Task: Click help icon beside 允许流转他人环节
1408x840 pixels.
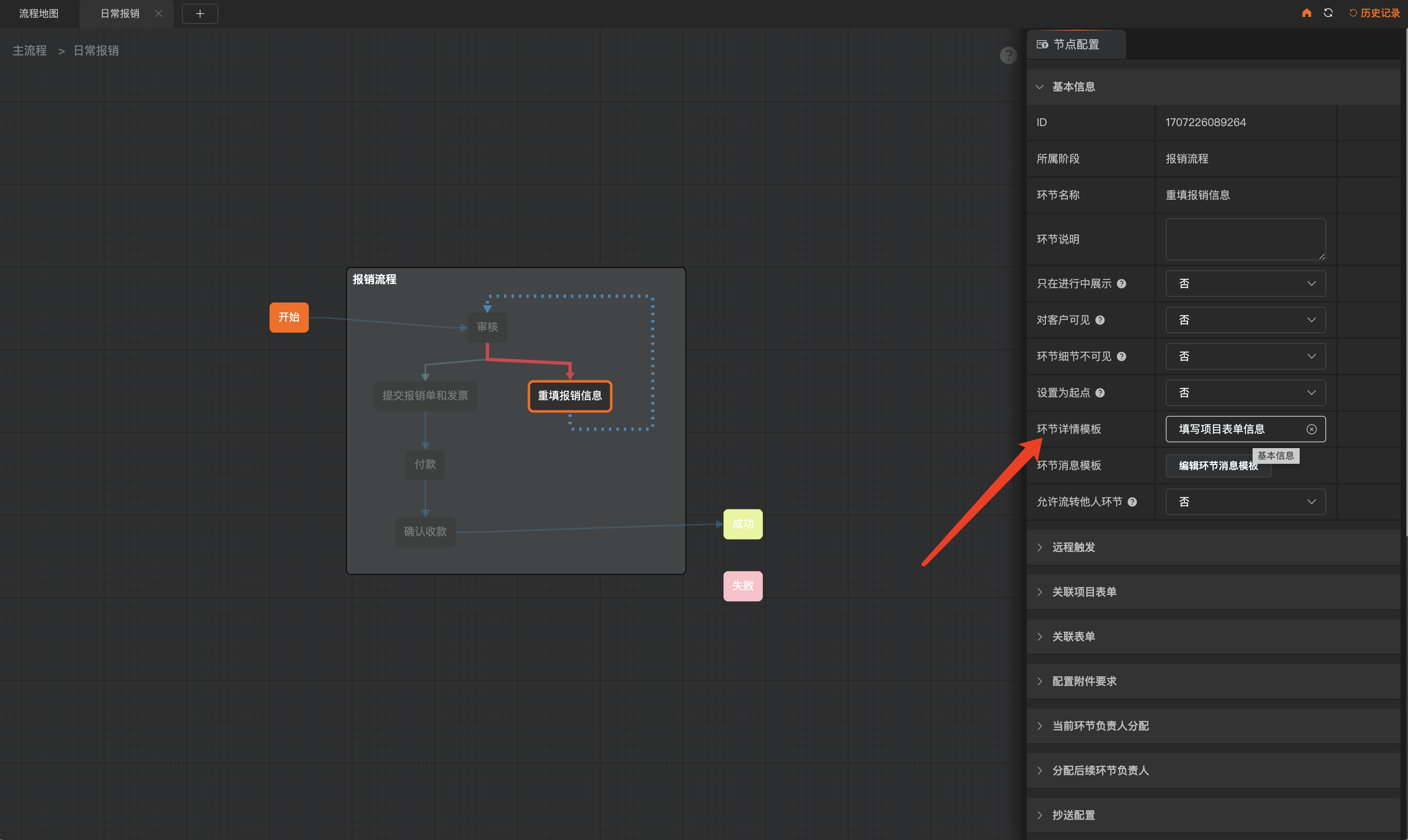Action: 1132,501
